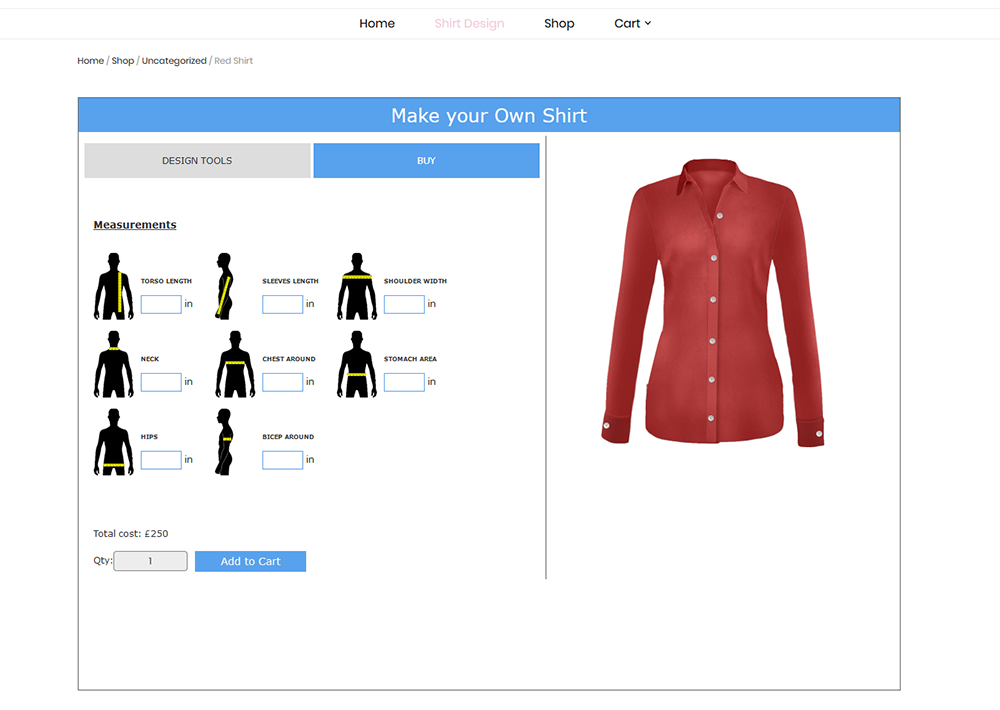Click the STOMACH AREA label
Screen dimensions: 1000x710
410,359
